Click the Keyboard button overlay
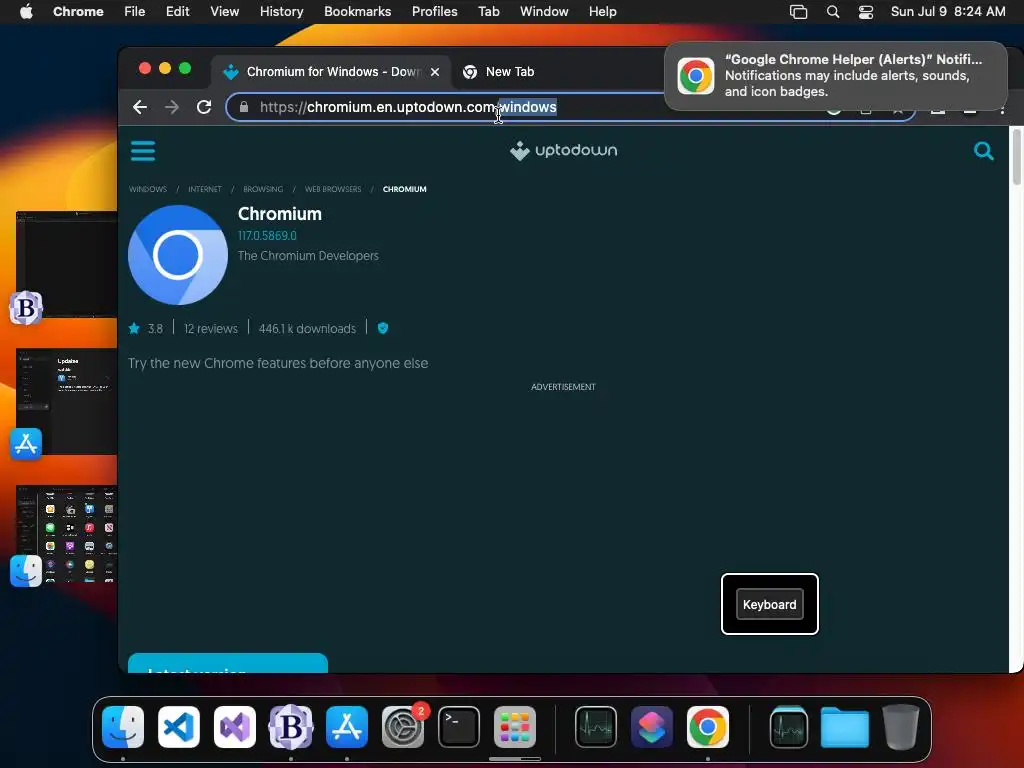 coord(769,604)
